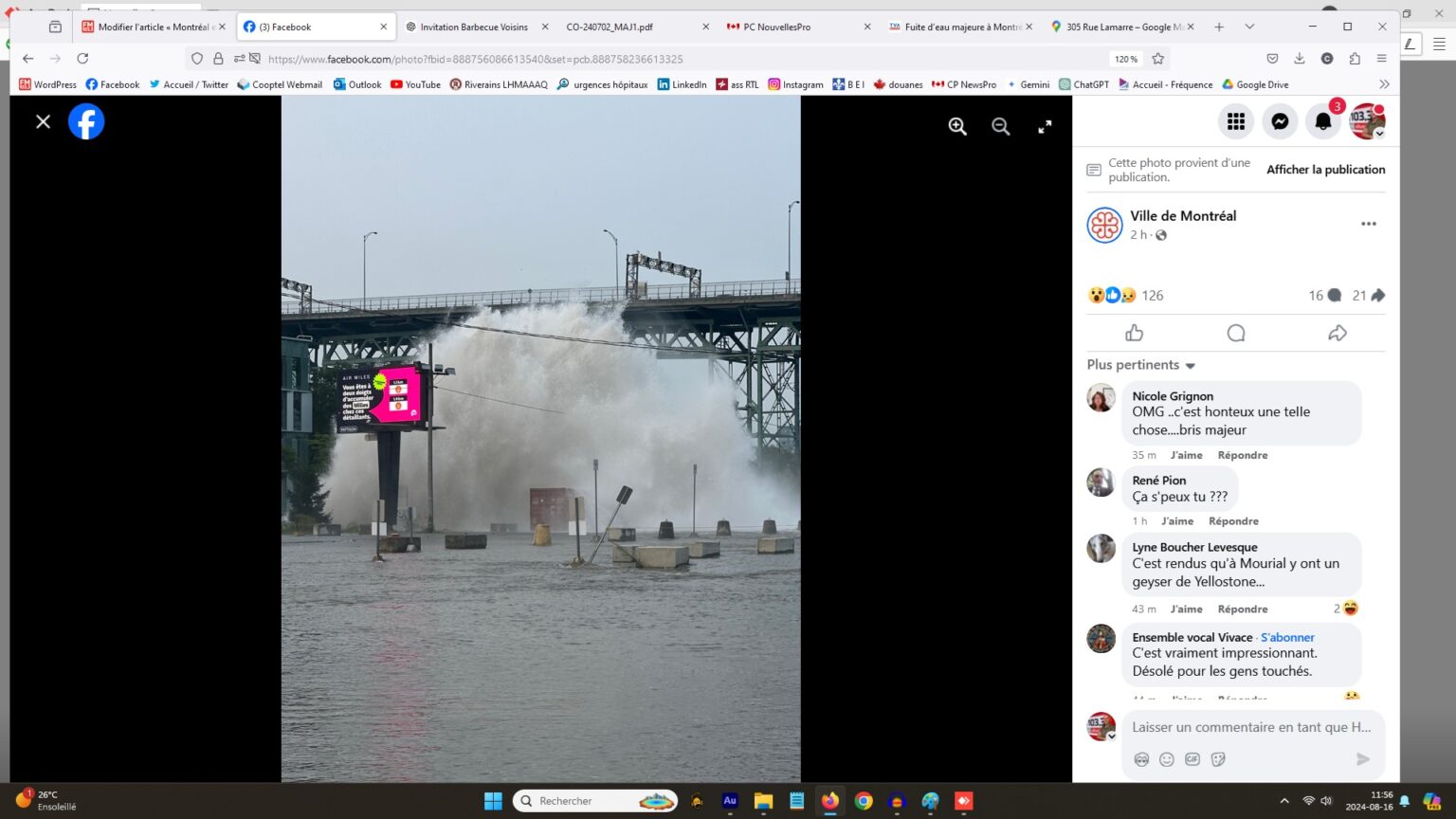
Task: Open the account profile menu
Action: coord(1367,121)
